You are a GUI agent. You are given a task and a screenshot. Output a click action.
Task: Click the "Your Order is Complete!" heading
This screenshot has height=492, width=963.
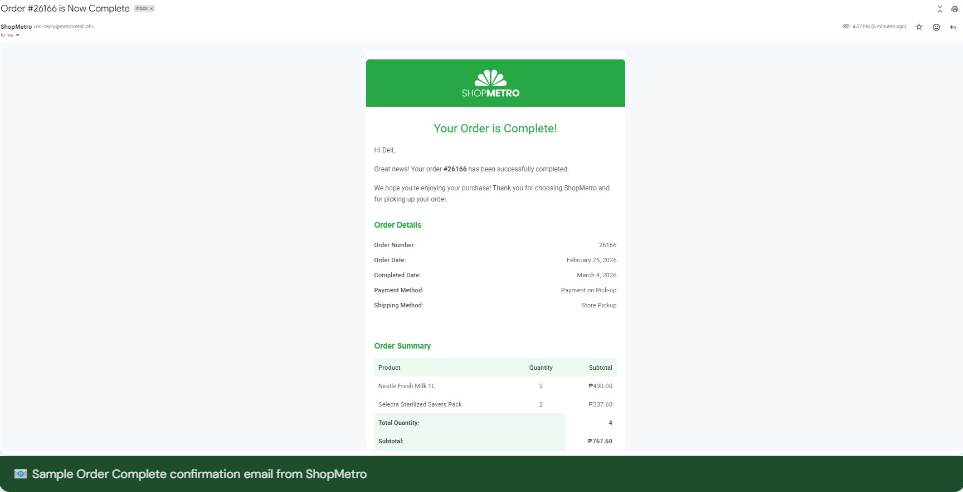pyautogui.click(x=495, y=128)
